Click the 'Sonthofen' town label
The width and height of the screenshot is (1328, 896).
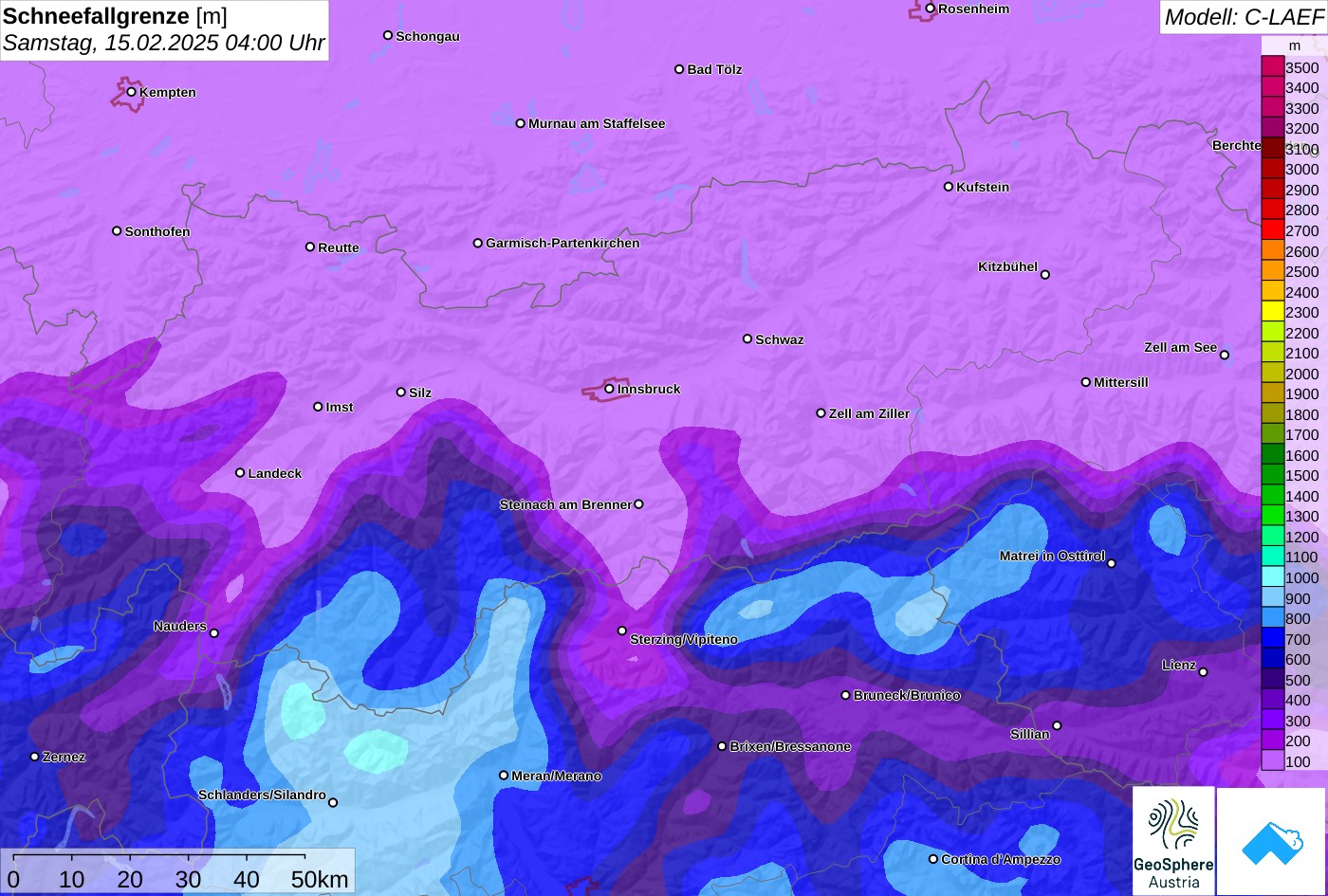[157, 231]
